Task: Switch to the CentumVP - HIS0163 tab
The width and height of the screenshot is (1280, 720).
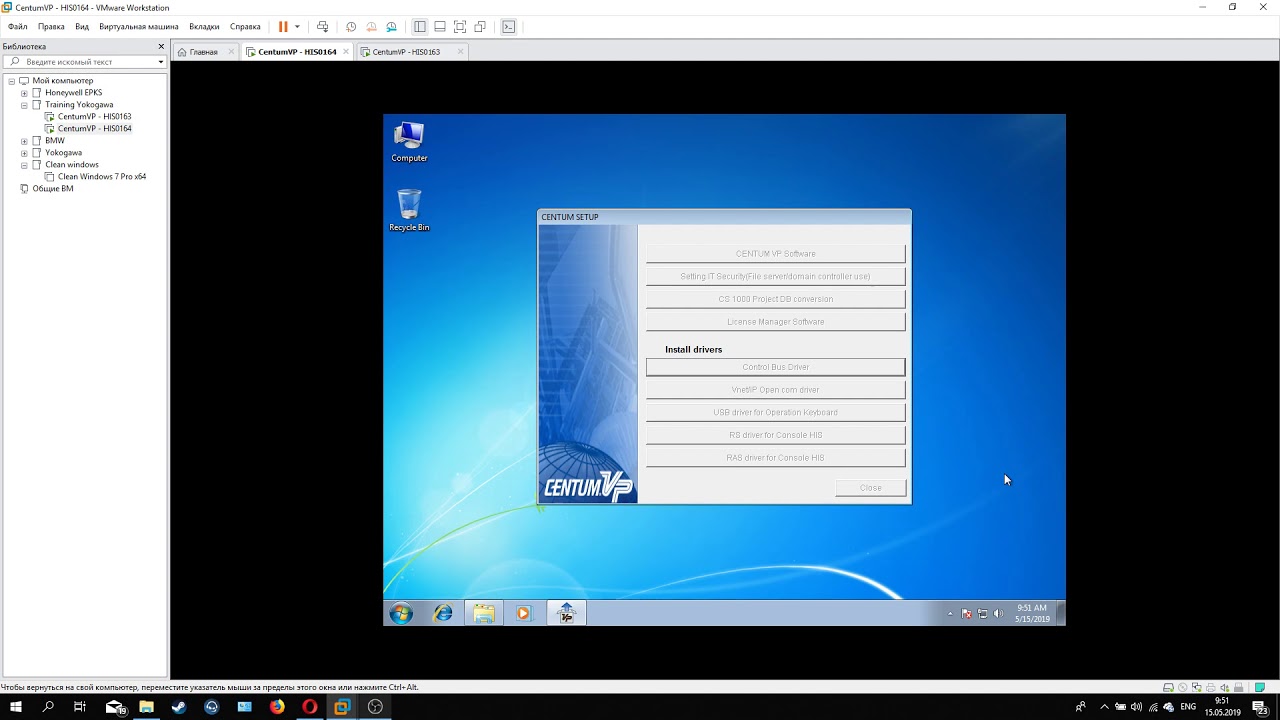Action: point(406,52)
